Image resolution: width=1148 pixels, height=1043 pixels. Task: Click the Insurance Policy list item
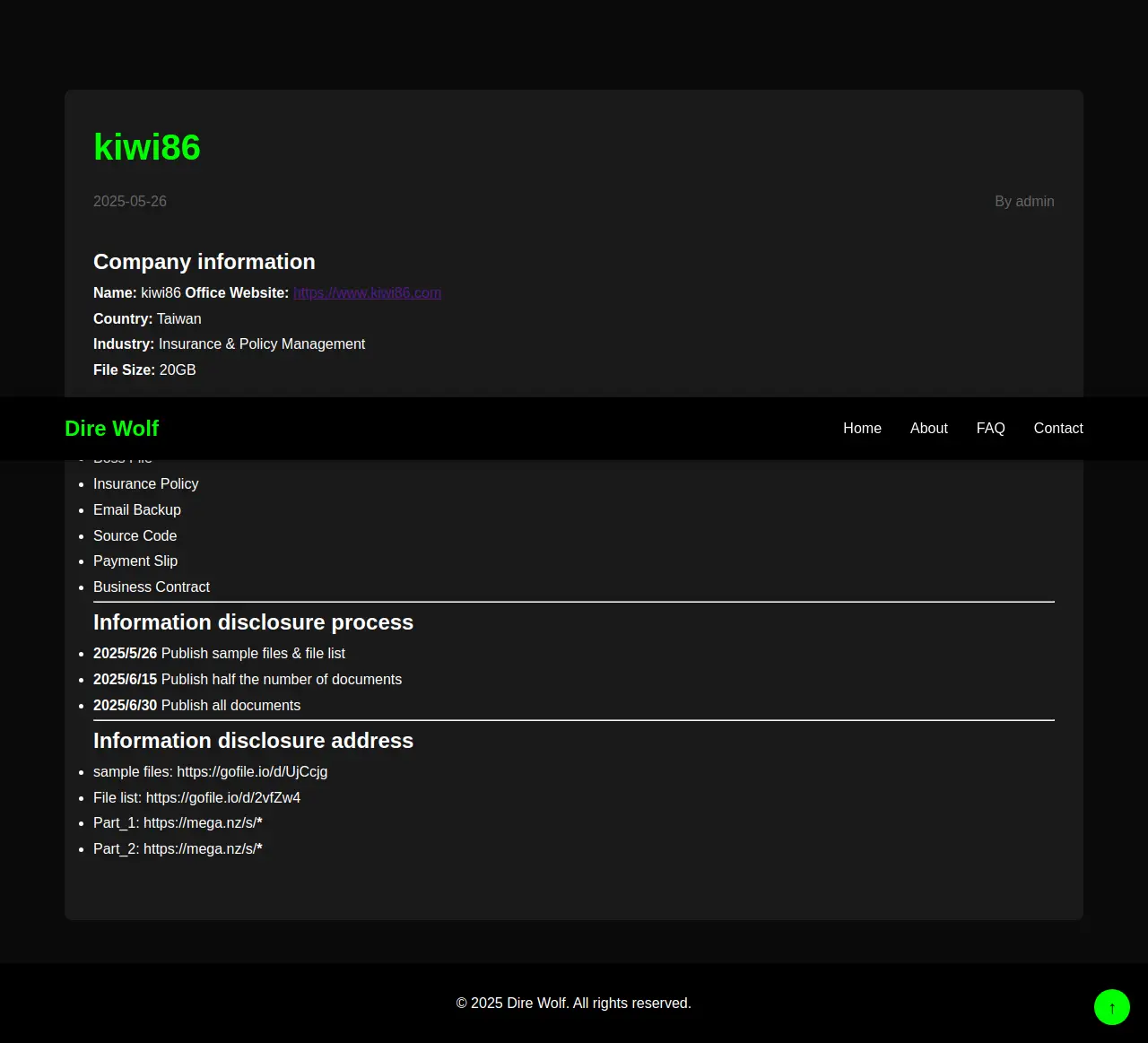pos(146,484)
